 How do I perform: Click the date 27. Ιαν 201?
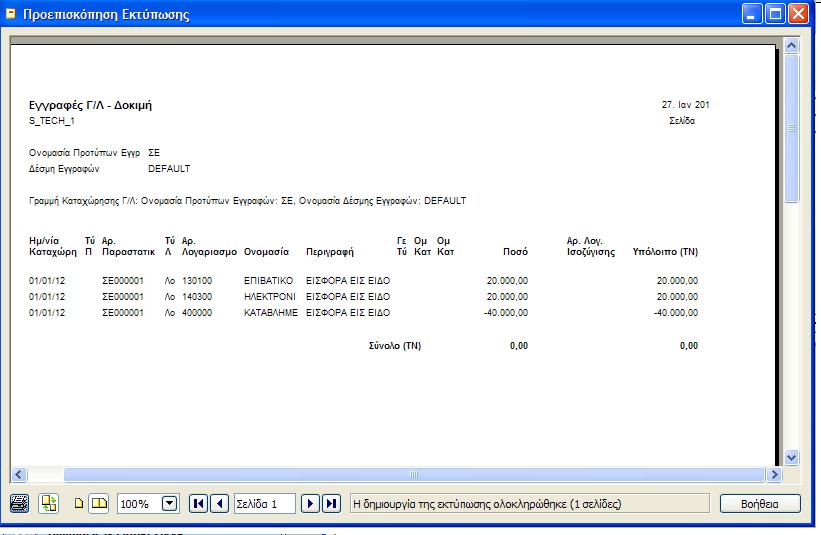click(x=685, y=105)
